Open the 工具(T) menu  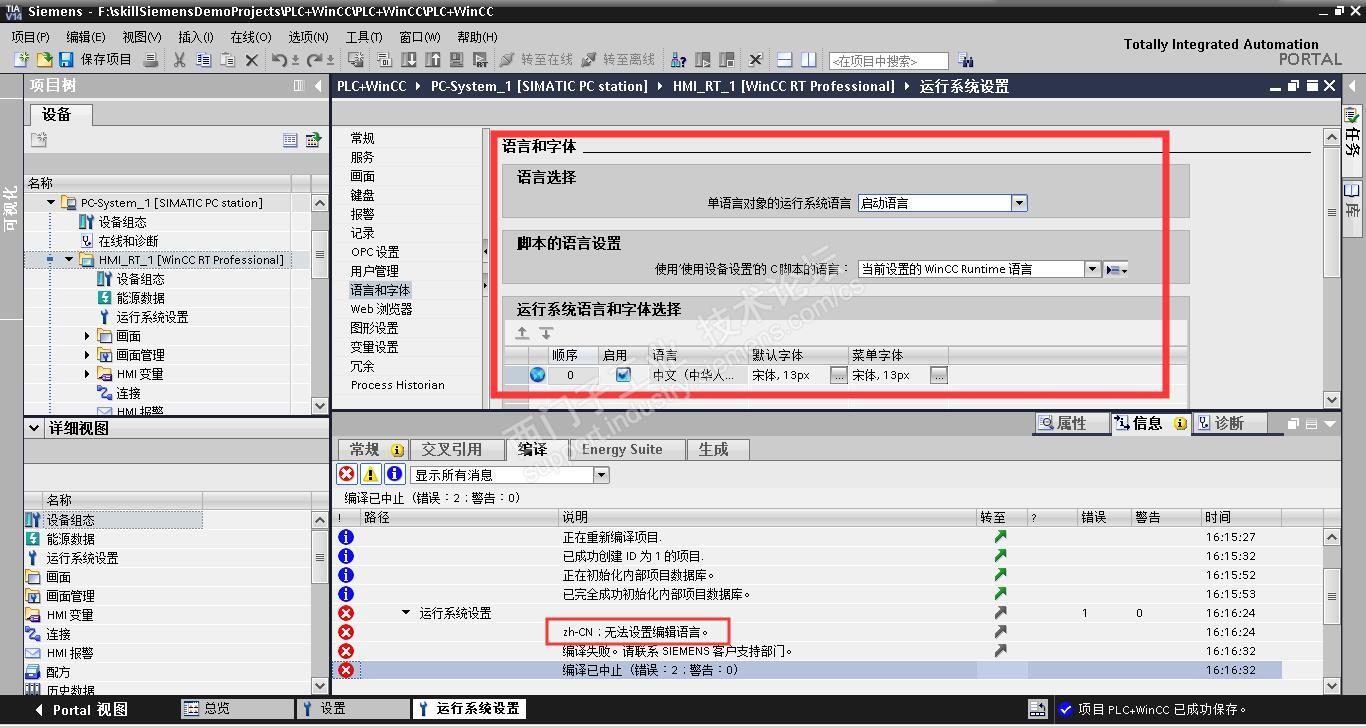point(364,37)
